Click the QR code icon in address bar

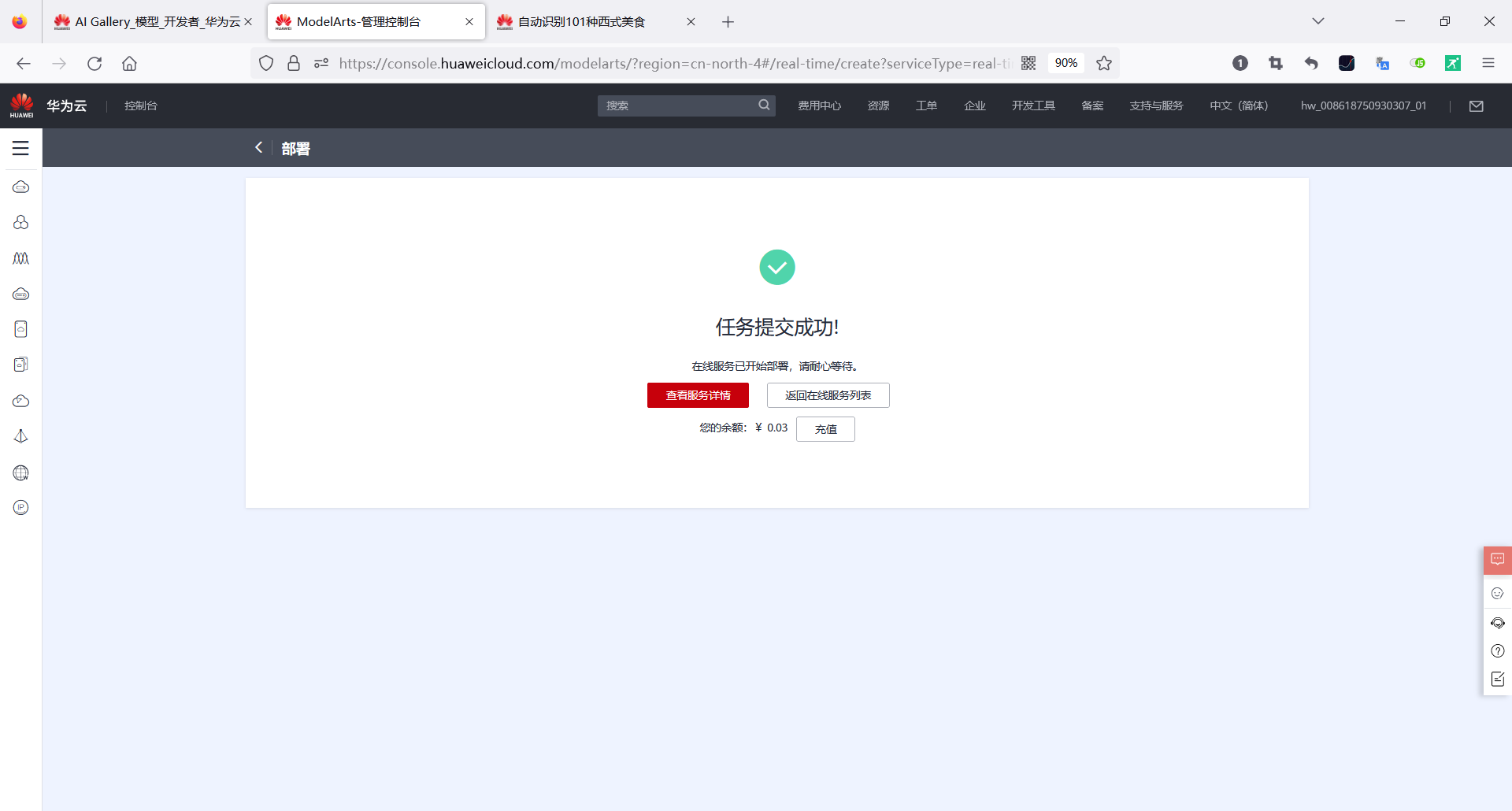pos(1028,63)
